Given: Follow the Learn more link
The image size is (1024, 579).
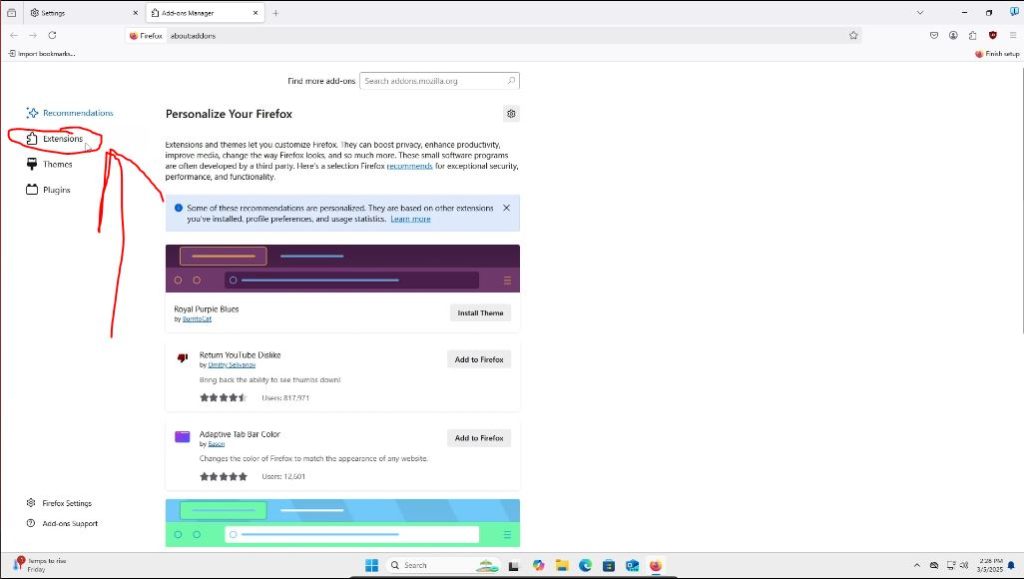Looking at the screenshot, I should [410, 219].
